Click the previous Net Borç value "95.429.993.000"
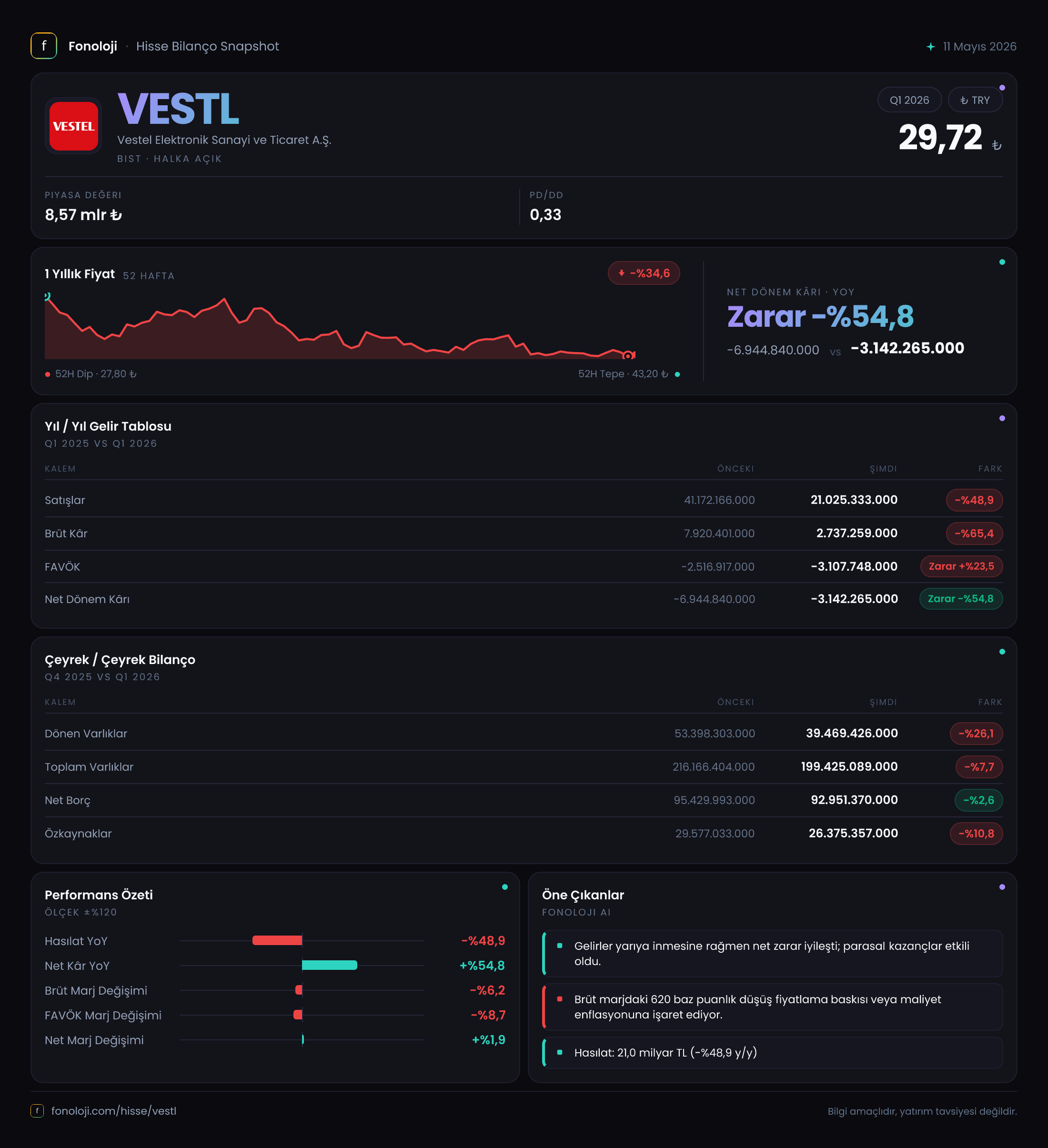The height and width of the screenshot is (1148, 1048). coord(714,800)
